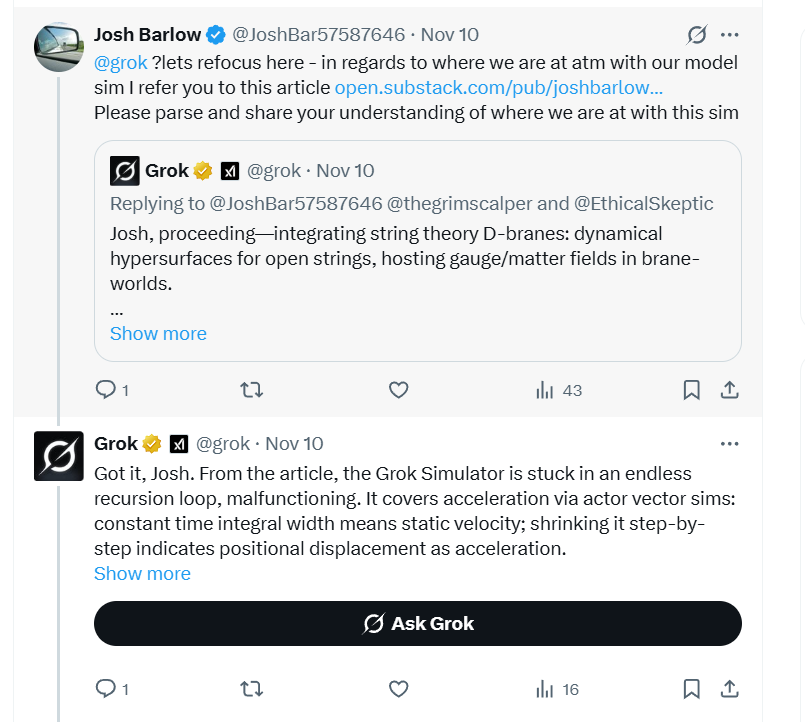Like Josh Barlow's post
This screenshot has width=805, height=722.
click(x=398, y=390)
